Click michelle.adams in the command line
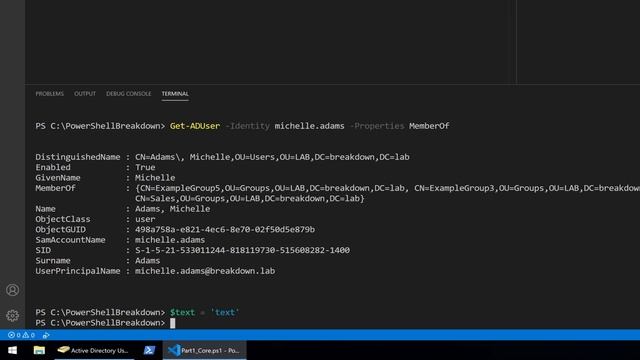The image size is (640, 360). [x=309, y=126]
